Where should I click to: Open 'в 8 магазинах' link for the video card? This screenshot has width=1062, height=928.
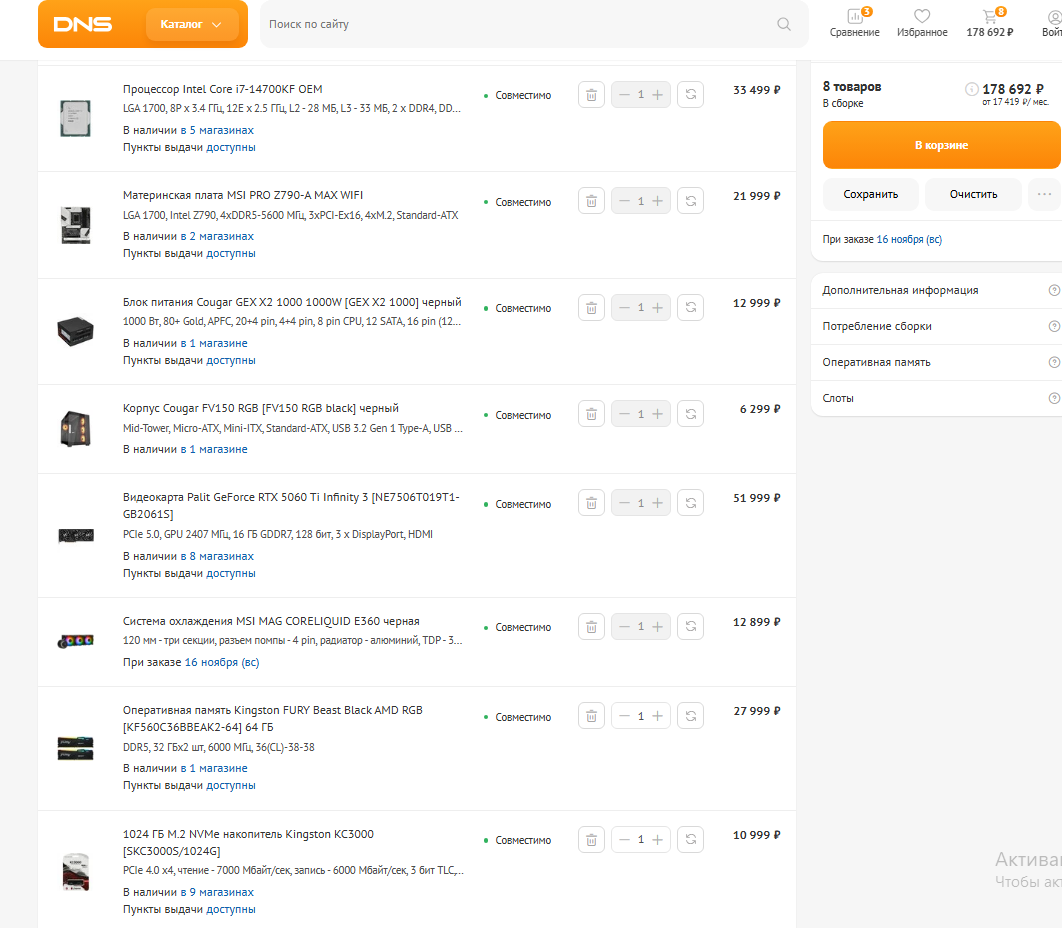[217, 556]
